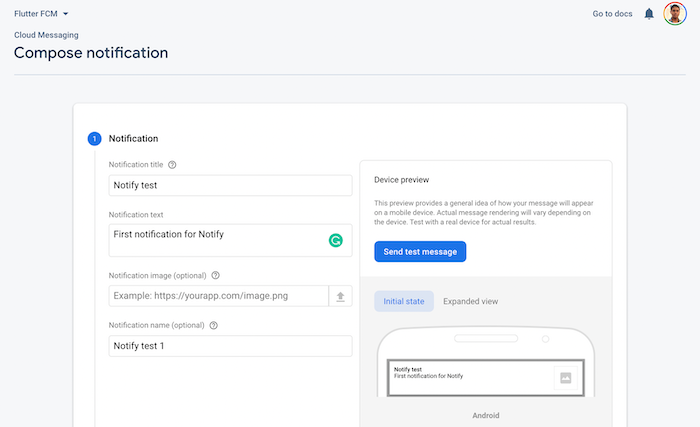The image size is (700, 427).
Task: Click the Notification image URL field
Action: [x=218, y=296]
